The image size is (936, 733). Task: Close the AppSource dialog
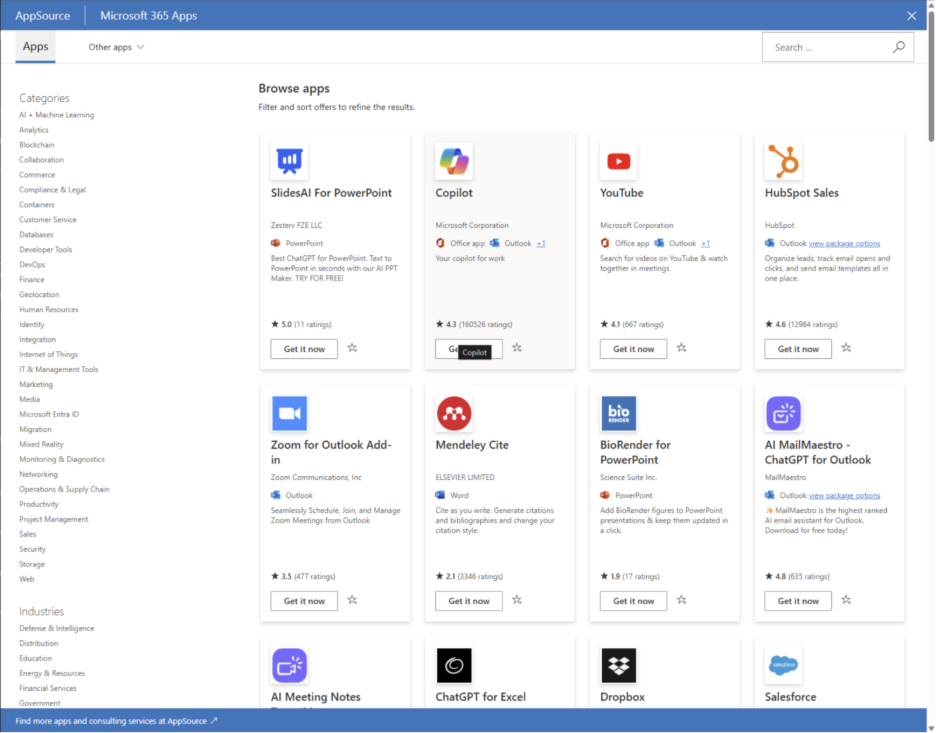point(912,16)
